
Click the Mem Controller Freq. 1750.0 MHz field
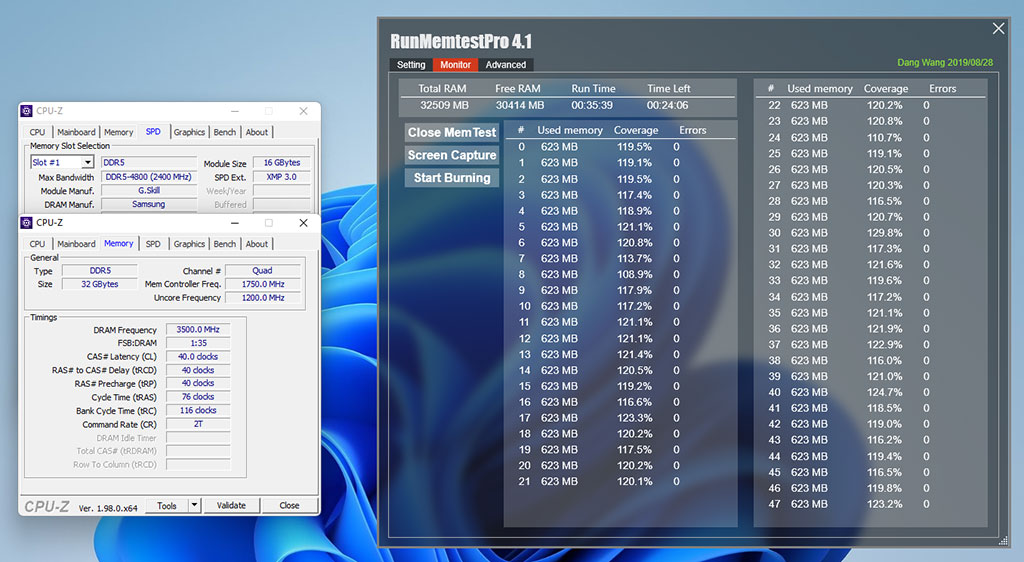(263, 284)
